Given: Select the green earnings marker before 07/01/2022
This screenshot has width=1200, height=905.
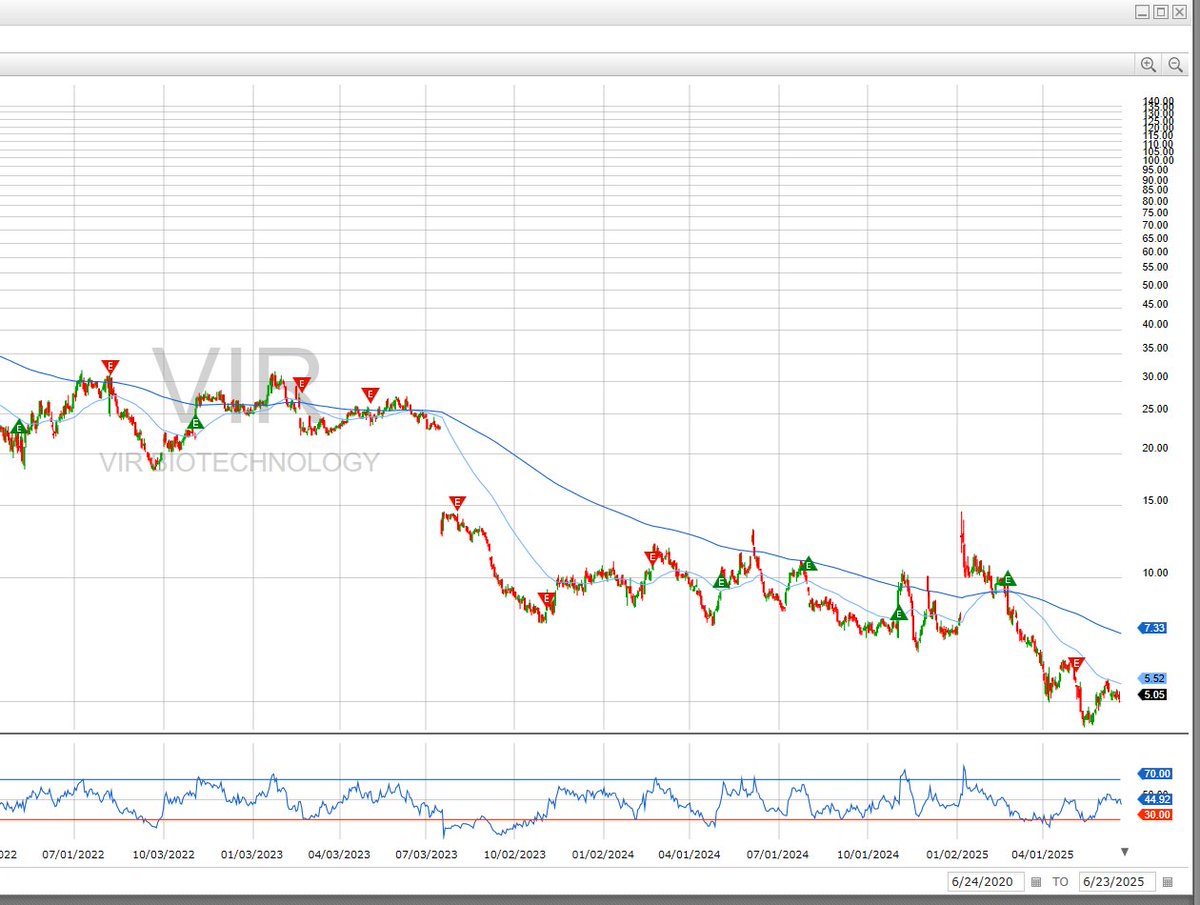Looking at the screenshot, I should coord(19,428).
